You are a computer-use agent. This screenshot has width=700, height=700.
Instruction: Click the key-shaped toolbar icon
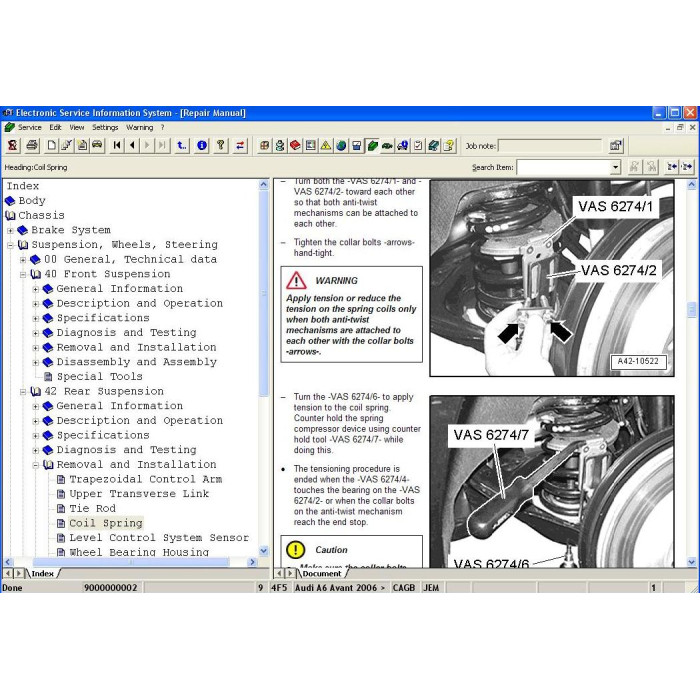coord(221,146)
